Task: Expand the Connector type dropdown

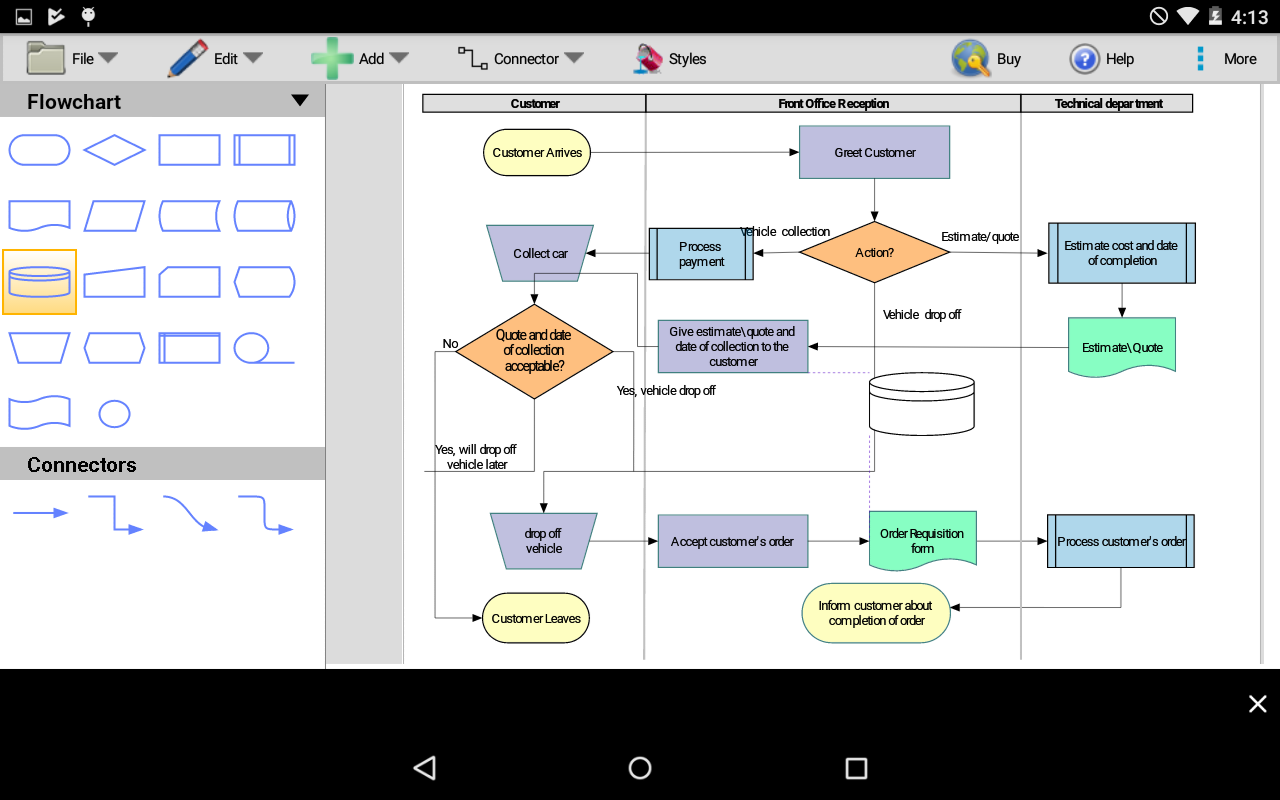Action: point(575,58)
